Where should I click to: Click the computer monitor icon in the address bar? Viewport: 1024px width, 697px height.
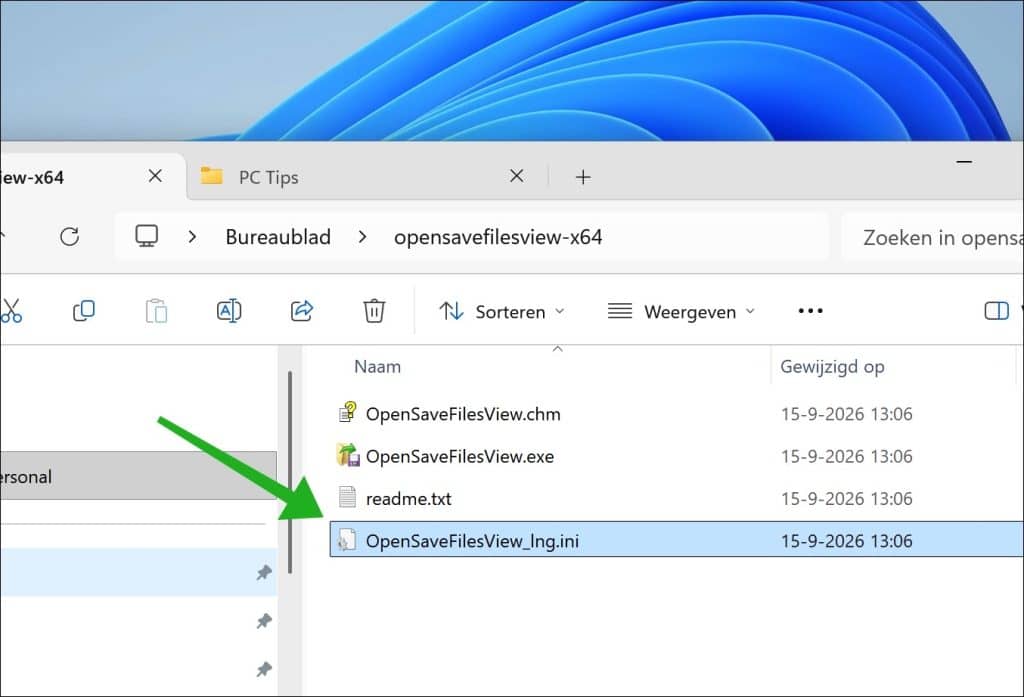tap(146, 236)
